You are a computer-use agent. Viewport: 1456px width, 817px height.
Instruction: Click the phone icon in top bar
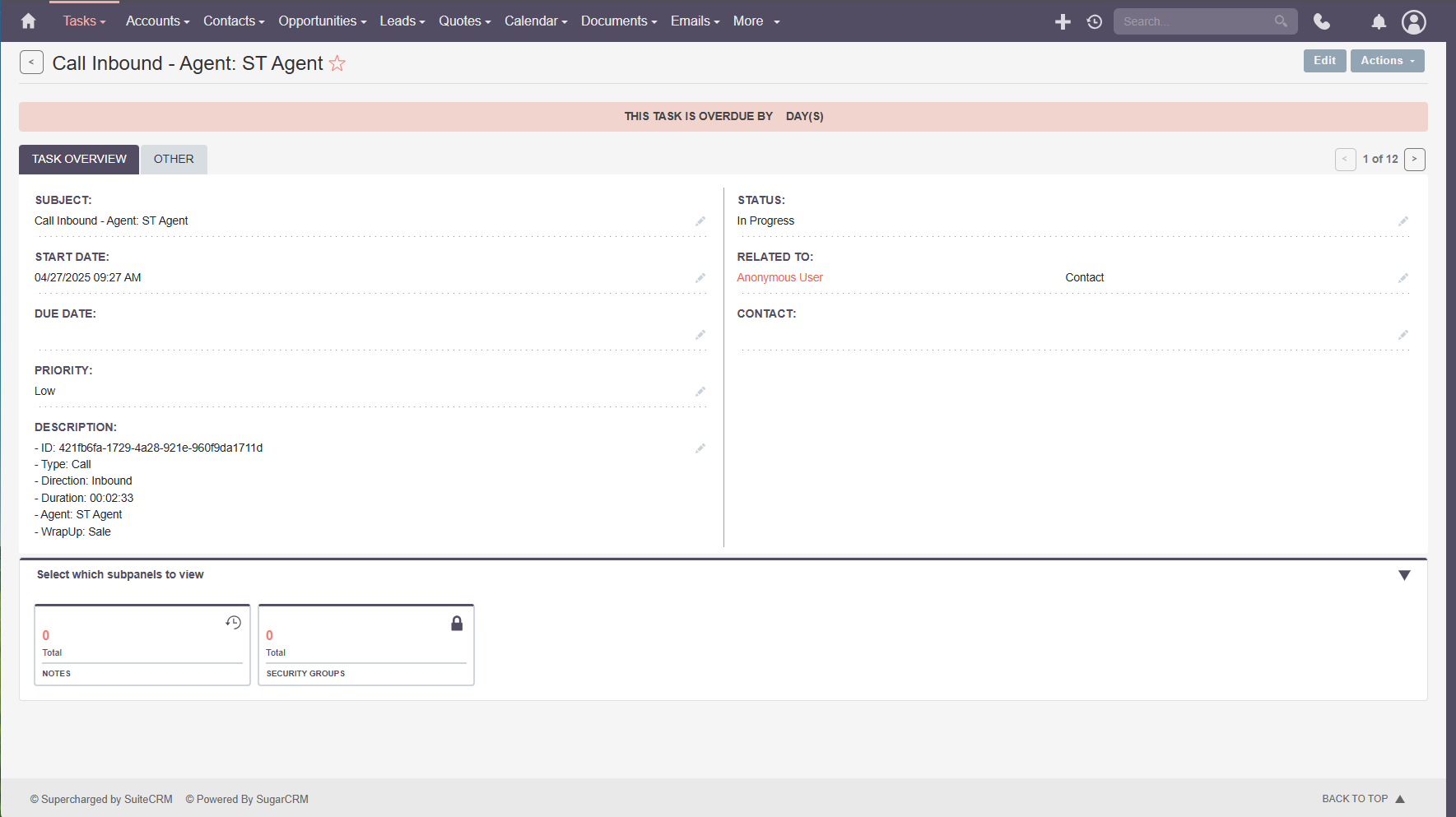pyautogui.click(x=1322, y=21)
